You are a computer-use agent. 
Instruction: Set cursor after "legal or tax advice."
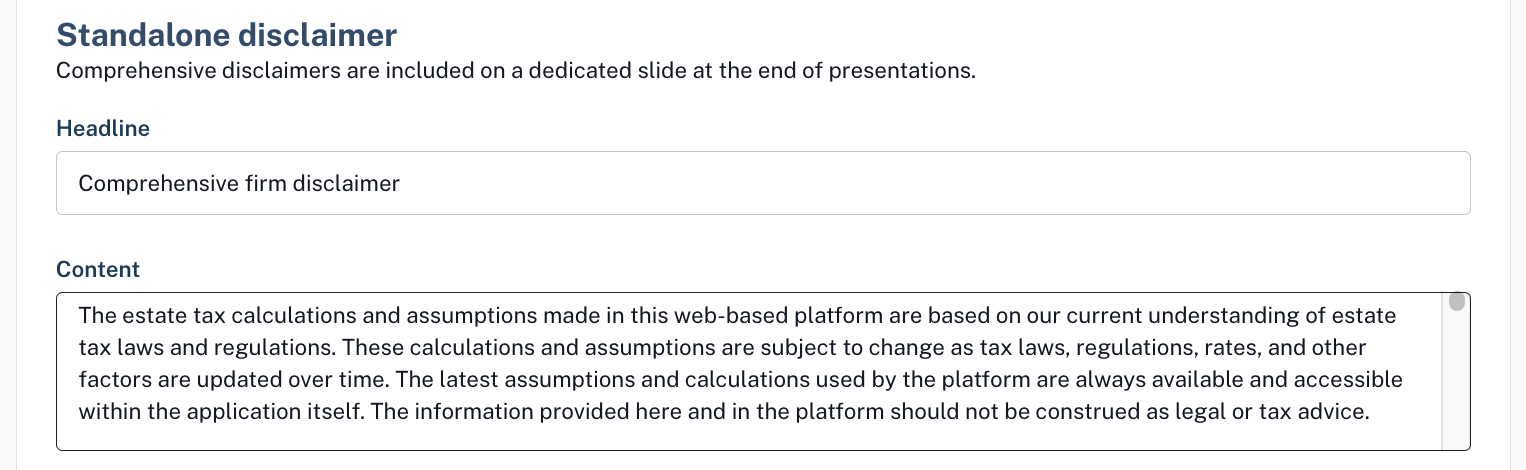pos(1369,412)
